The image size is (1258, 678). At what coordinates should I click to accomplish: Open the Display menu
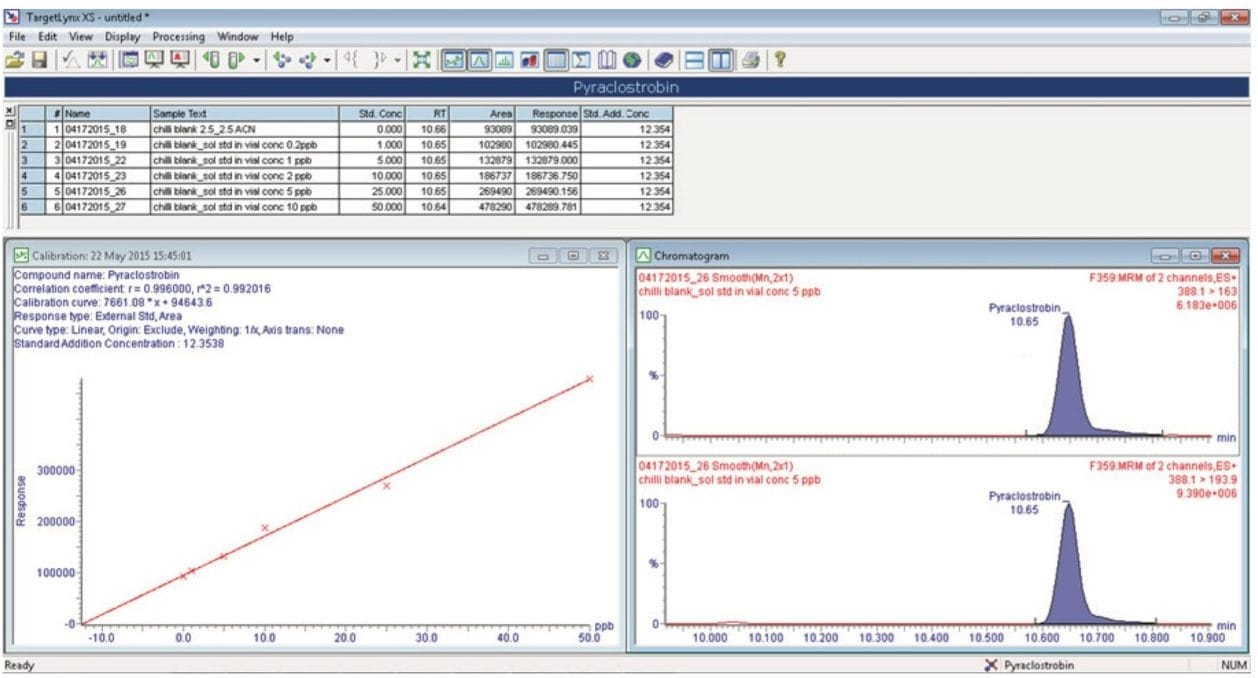(x=123, y=37)
